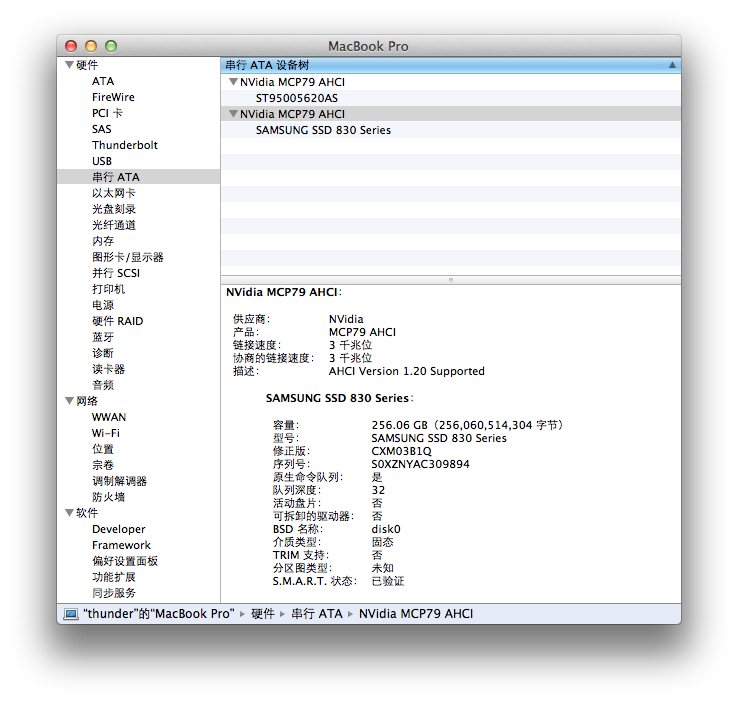Open the Thunderbolt category
The height and width of the screenshot is (703, 738).
[125, 145]
